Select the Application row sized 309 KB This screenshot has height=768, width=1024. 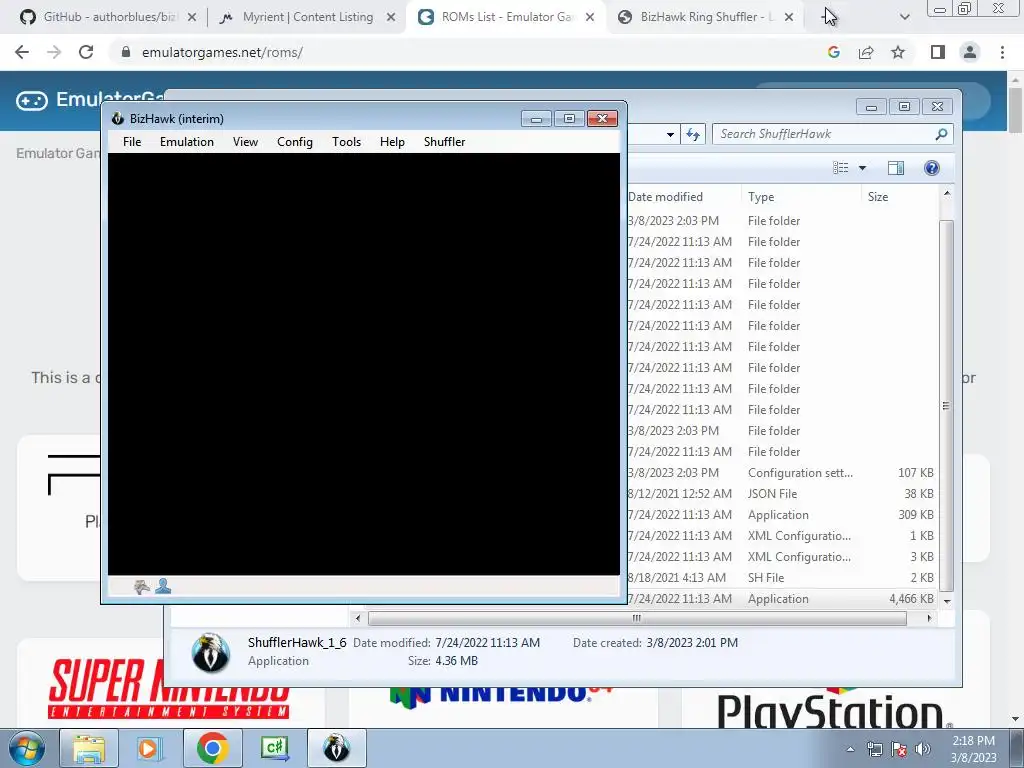[x=782, y=515]
